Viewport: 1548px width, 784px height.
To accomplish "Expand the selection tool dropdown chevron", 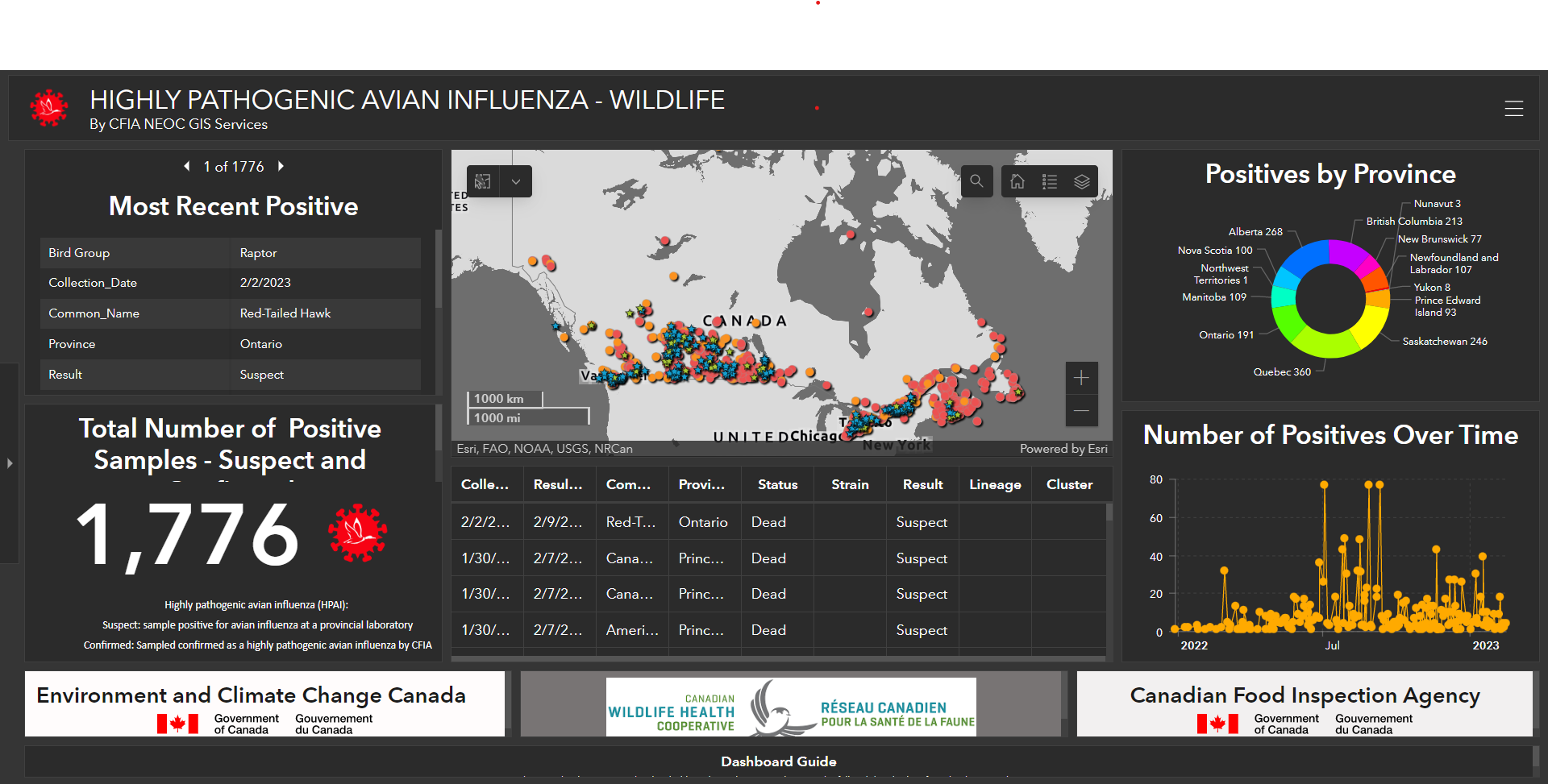I will 516,181.
